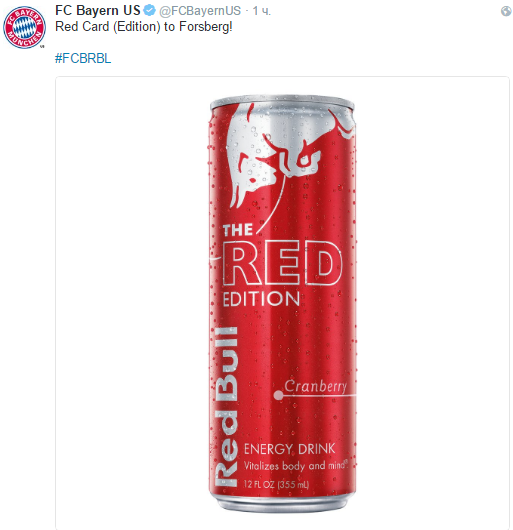Click the blue verified badge checkmark
The image size is (513, 530).
(149, 10)
